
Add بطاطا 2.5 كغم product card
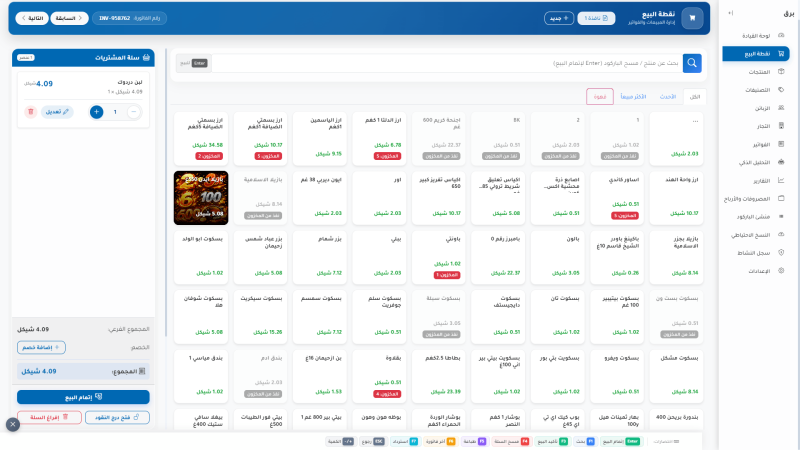click(x=439, y=377)
